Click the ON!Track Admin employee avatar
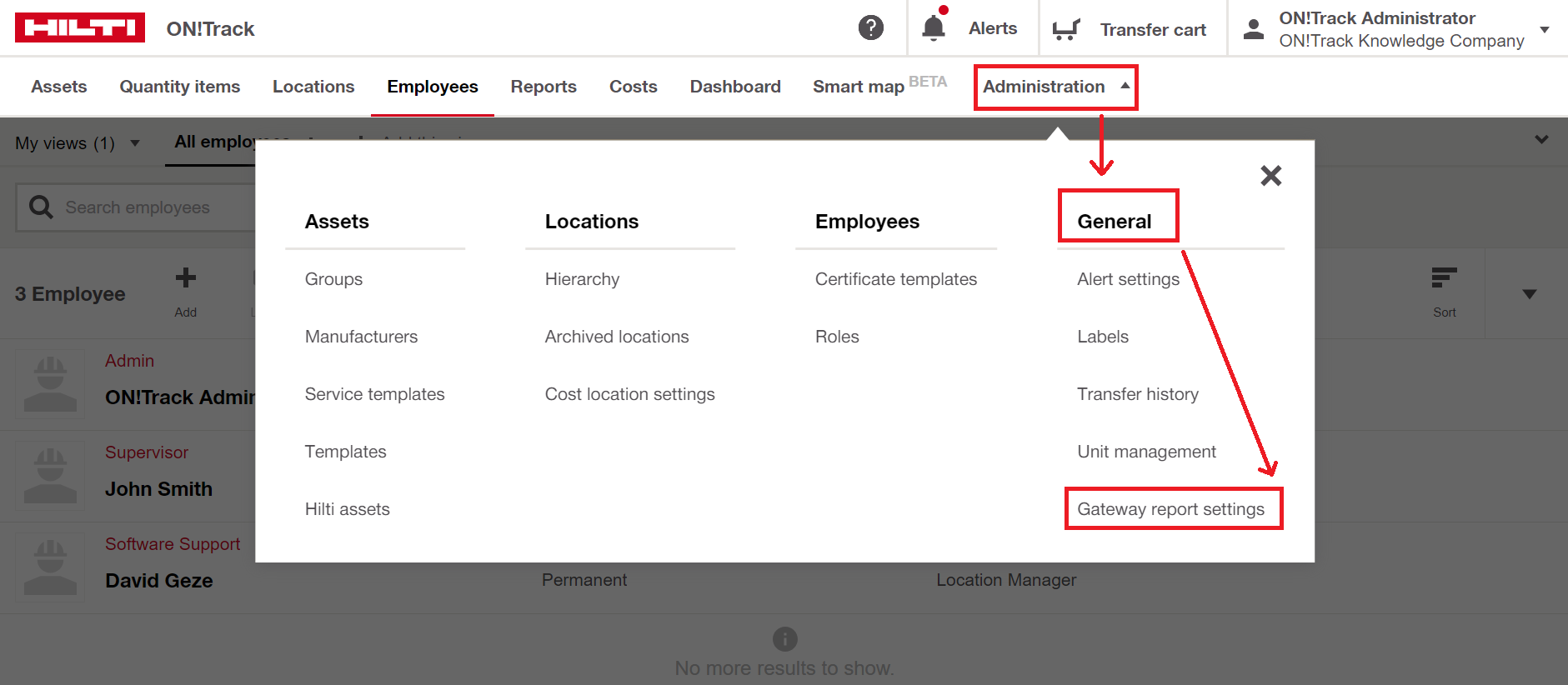The width and height of the screenshot is (1568, 685). click(x=50, y=384)
